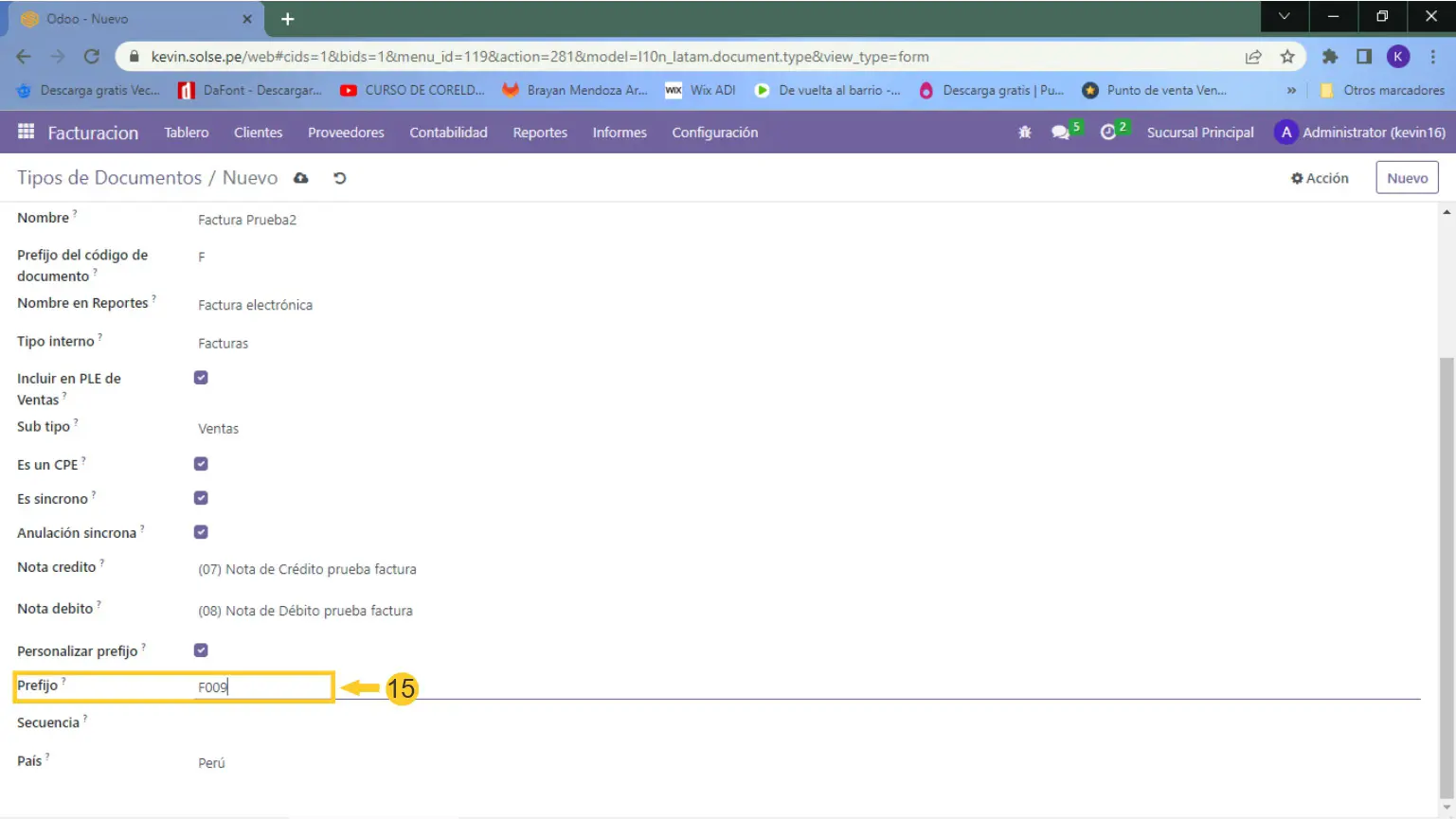Bookmark page with the star icon
1456x819 pixels.
(1286, 57)
